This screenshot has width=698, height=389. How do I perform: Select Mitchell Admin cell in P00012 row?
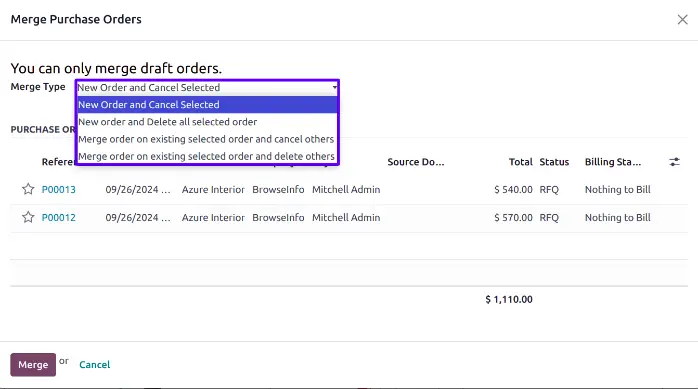tap(346, 218)
